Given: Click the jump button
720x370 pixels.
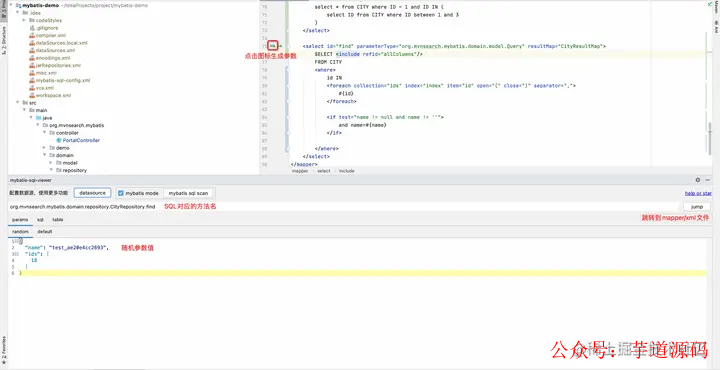Looking at the screenshot, I should coord(697,207).
